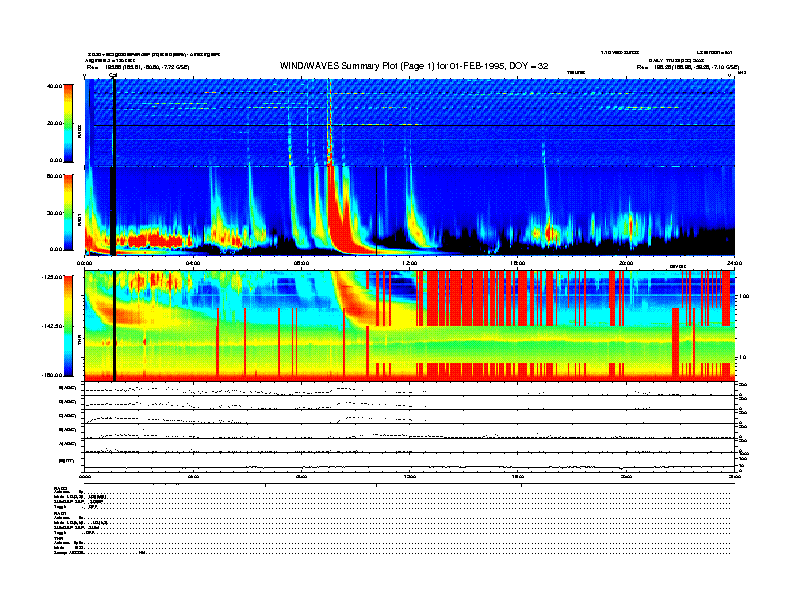
Task: Click the rotated RAD1 axis label
Action: (x=79, y=219)
